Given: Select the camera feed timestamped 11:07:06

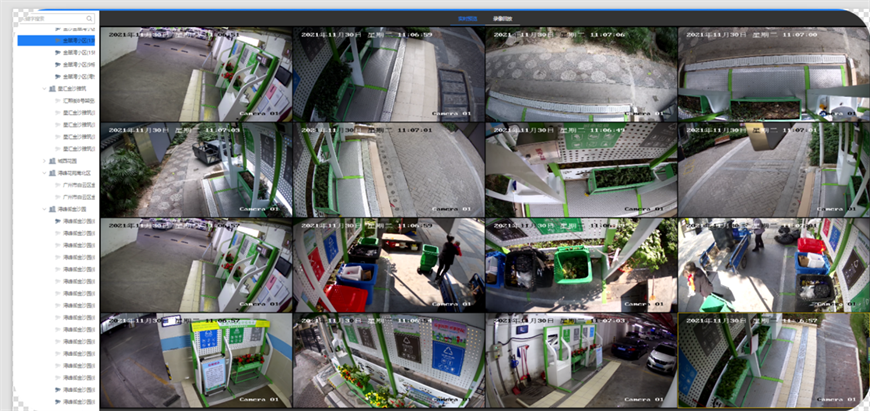Looking at the screenshot, I should pos(580,75).
